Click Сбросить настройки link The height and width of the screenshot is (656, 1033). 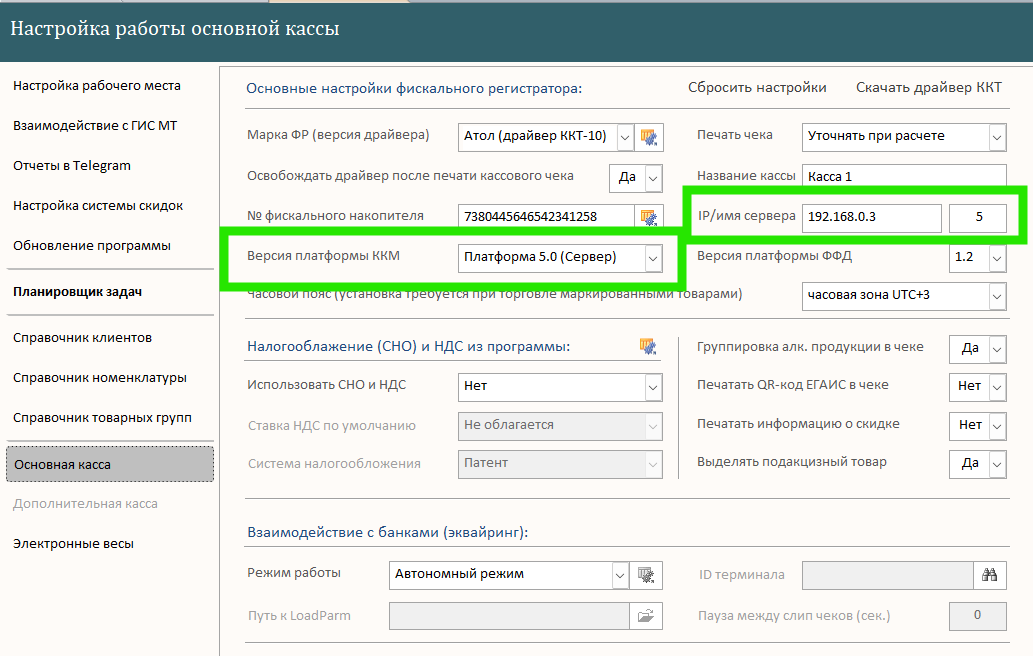point(757,88)
